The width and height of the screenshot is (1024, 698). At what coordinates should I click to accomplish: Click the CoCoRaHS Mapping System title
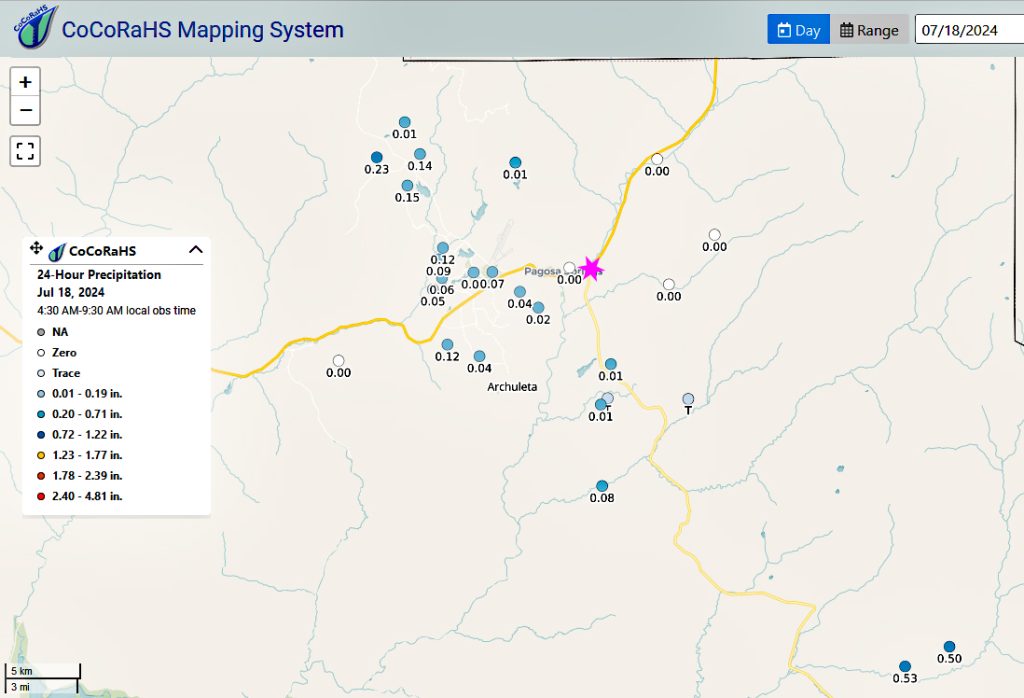tap(202, 29)
